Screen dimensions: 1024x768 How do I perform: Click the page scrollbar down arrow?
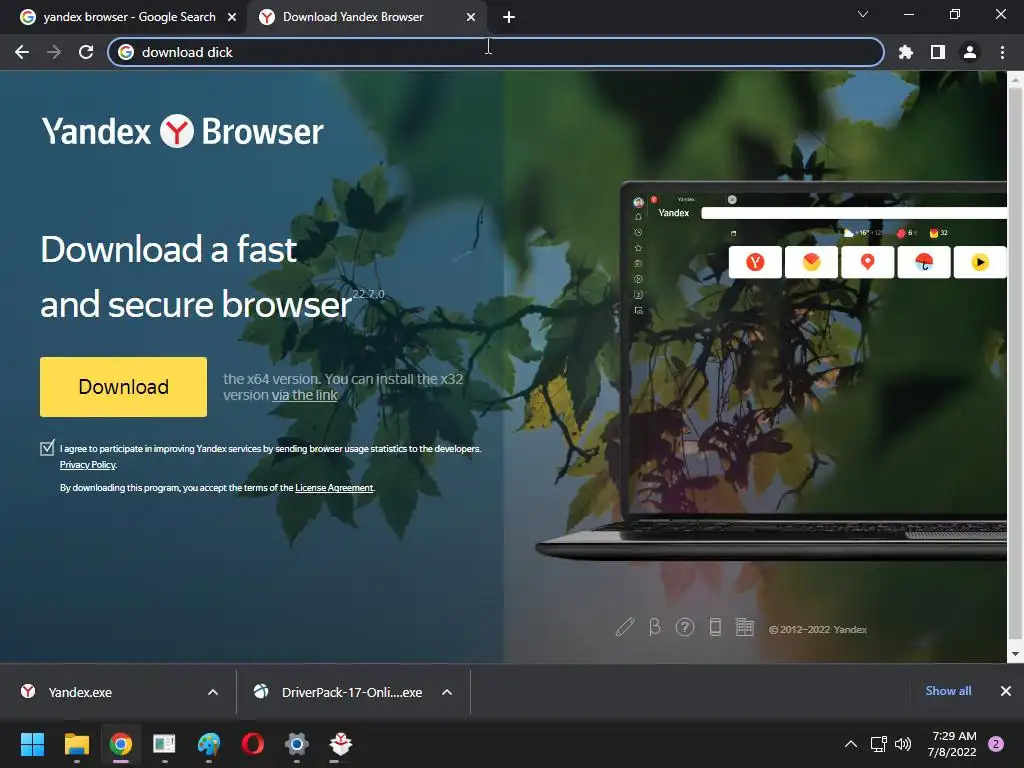click(1016, 654)
